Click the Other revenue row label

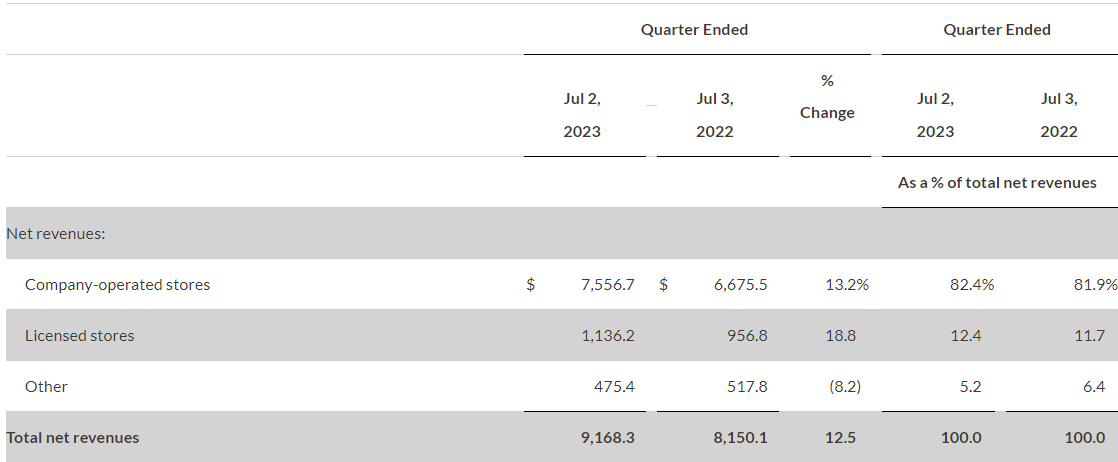pos(46,386)
